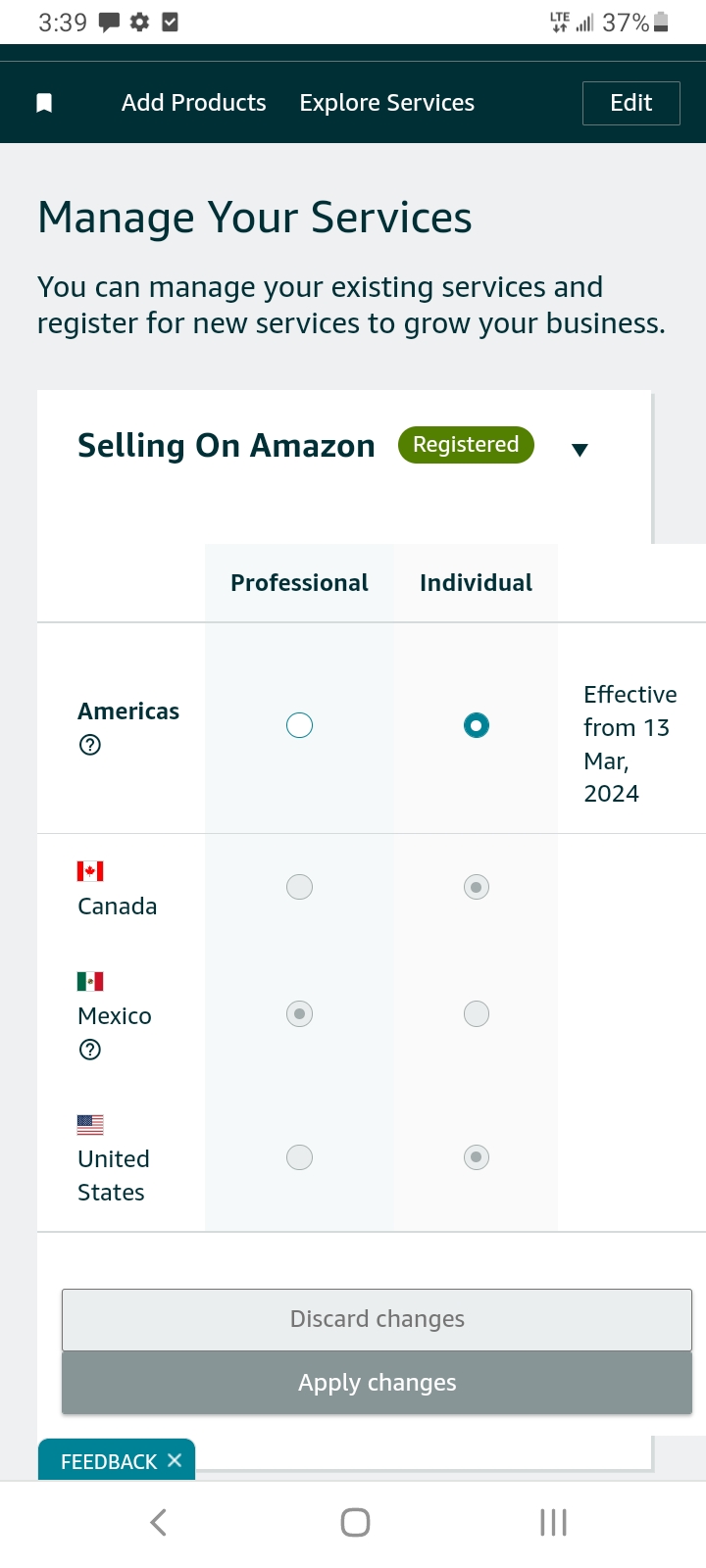Select Professional radio for Canada
The width and height of the screenshot is (706, 1568).
[x=299, y=887]
